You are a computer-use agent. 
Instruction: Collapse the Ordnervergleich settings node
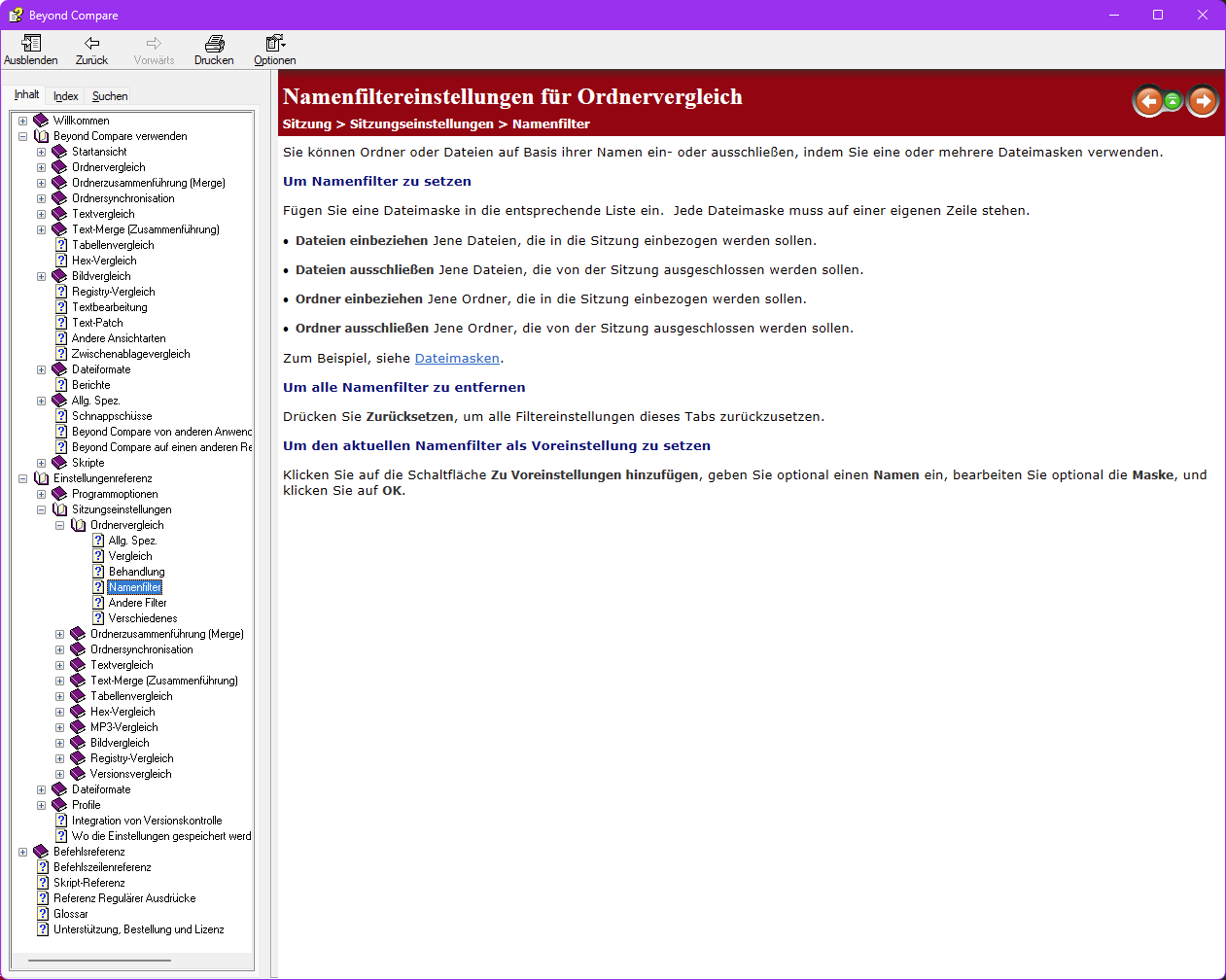coord(59,525)
